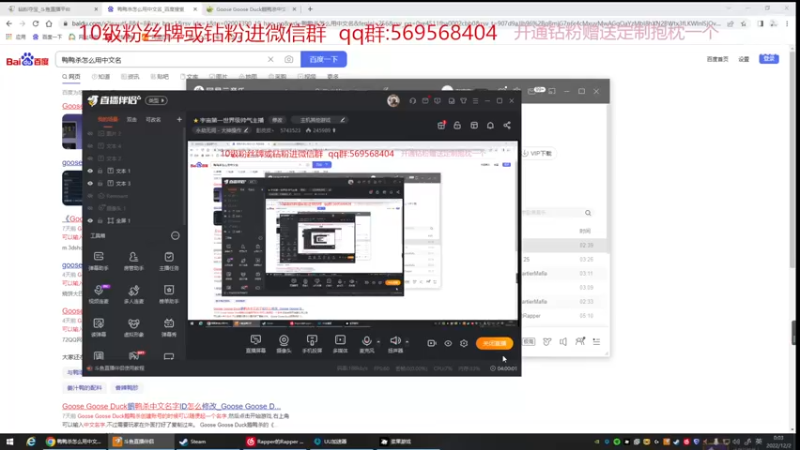Mute the 麦克风 microphone icon

(366, 340)
